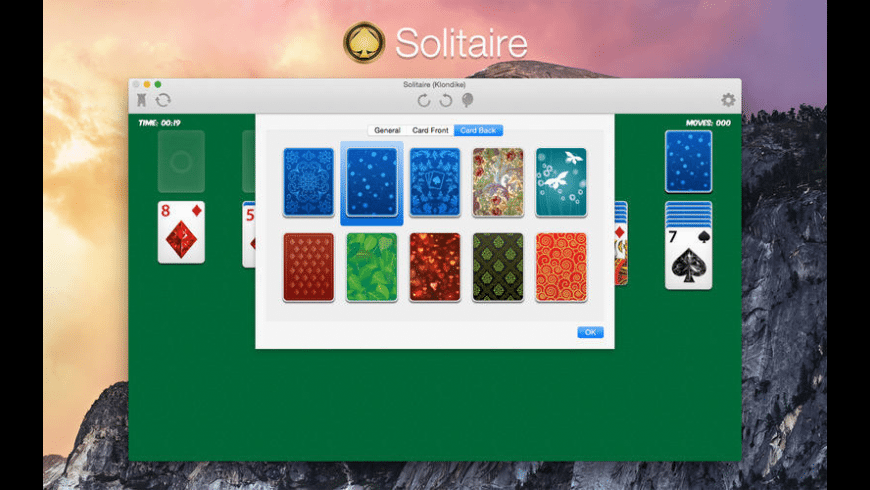Click the castle tower icon in the toolbar

142,100
